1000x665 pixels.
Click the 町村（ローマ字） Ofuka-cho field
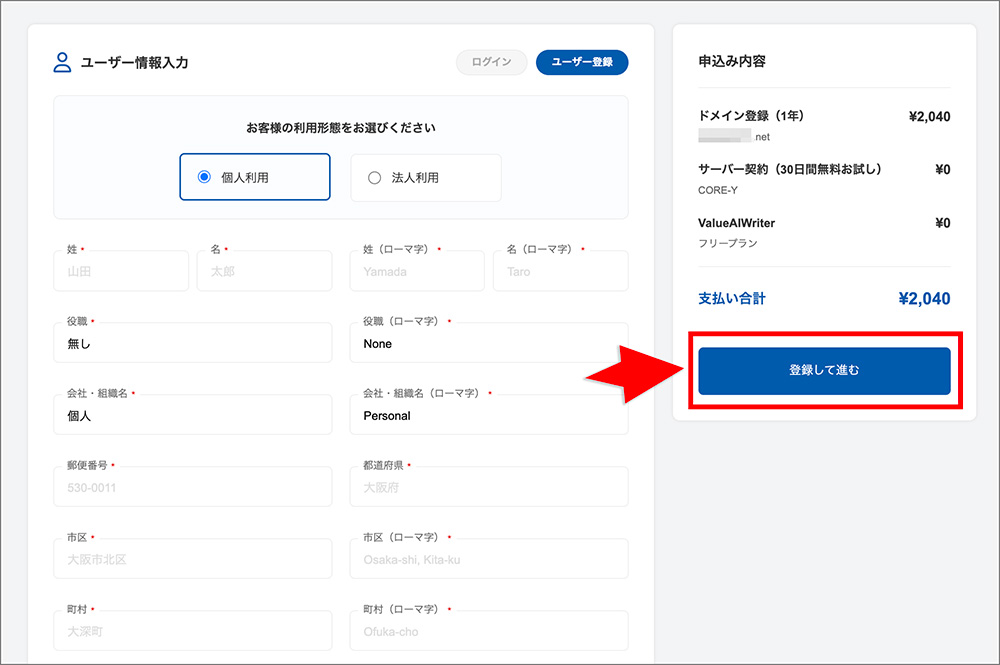(489, 630)
